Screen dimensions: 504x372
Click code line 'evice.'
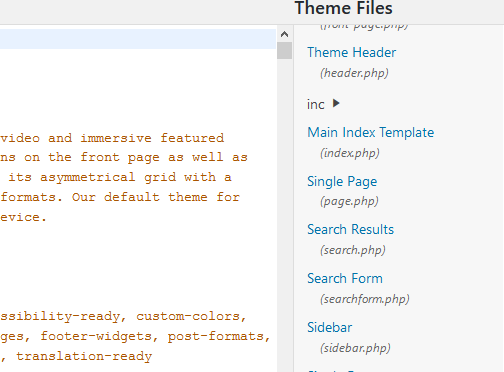tap(23, 217)
